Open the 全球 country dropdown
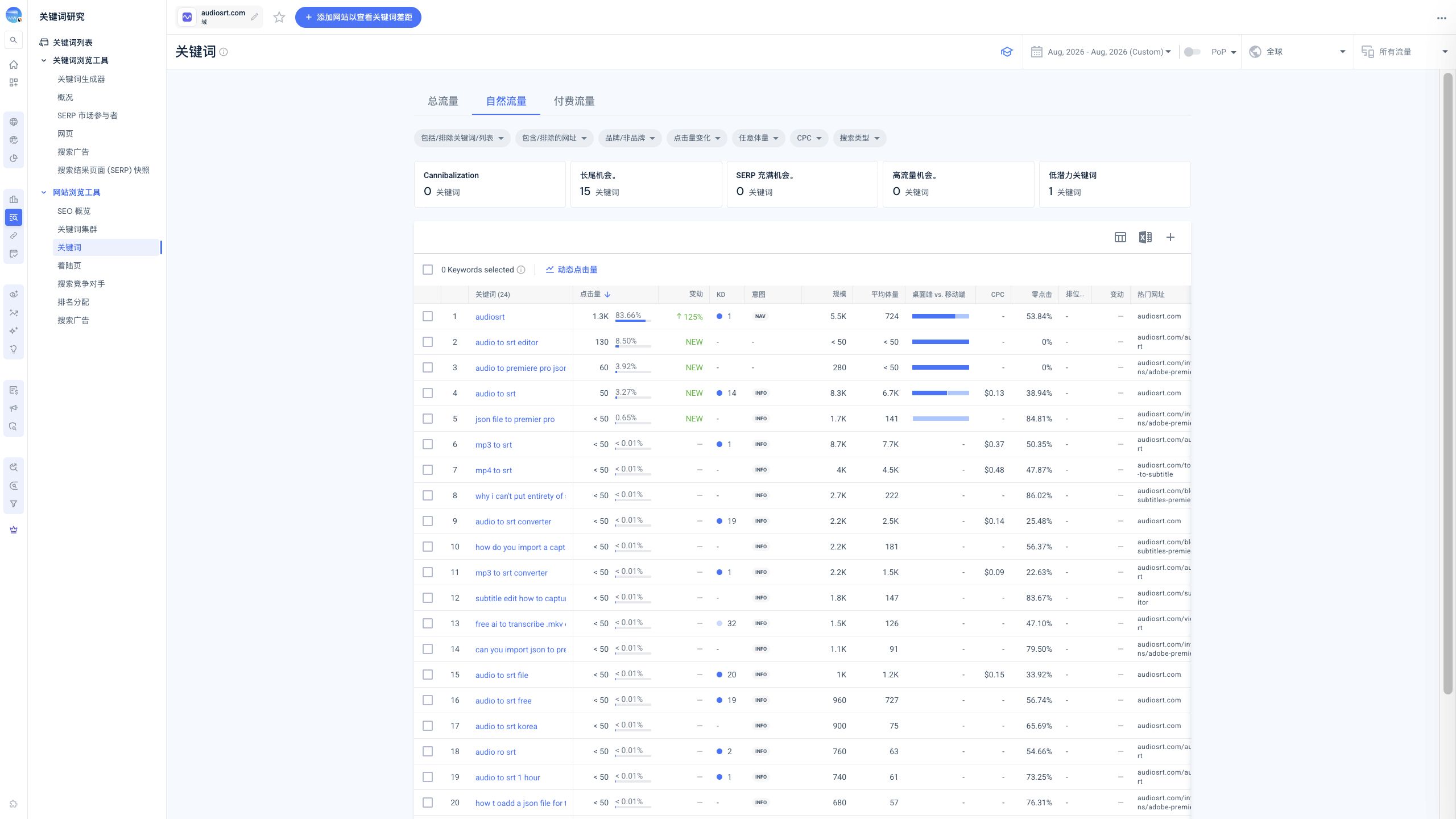 point(1297,52)
